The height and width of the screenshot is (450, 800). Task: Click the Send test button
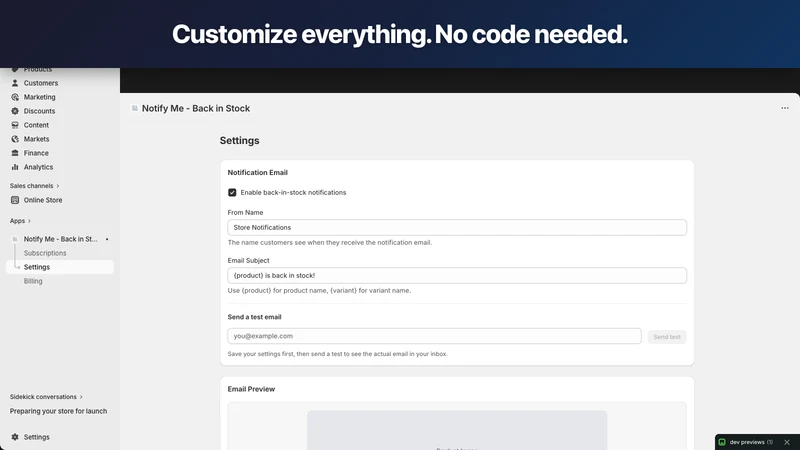[x=667, y=337]
